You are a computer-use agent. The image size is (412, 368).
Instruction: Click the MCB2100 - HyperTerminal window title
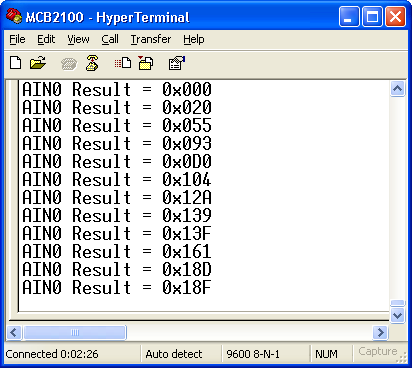[x=108, y=17]
